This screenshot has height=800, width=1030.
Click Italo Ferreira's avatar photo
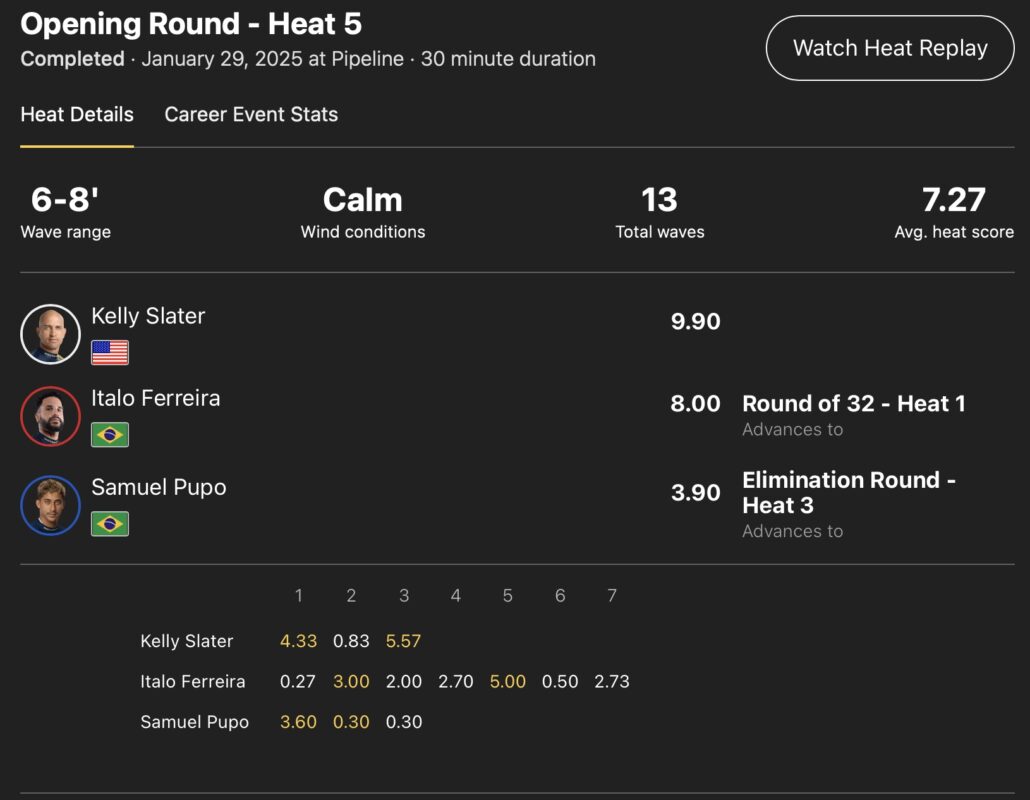click(50, 416)
